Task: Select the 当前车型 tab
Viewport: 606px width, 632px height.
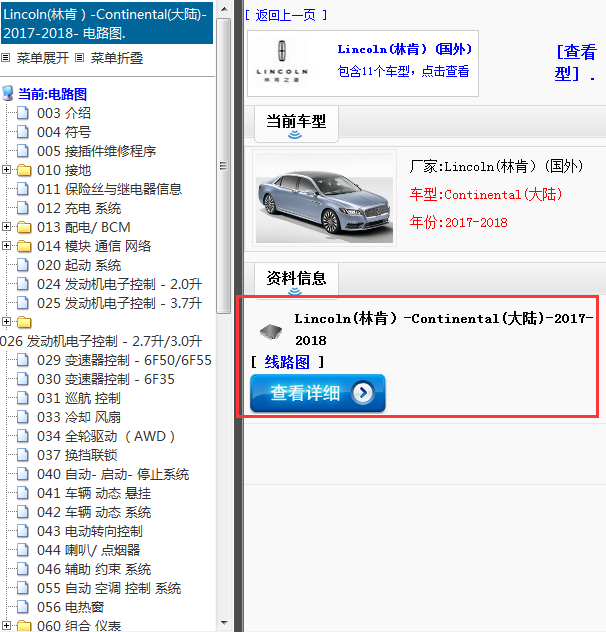Action: click(296, 124)
